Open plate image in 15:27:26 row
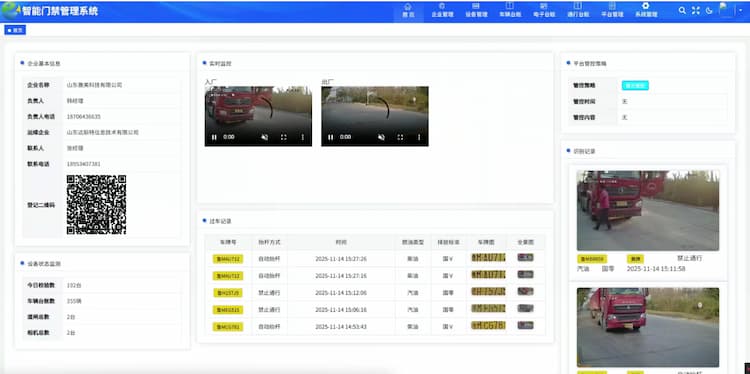 point(488,258)
